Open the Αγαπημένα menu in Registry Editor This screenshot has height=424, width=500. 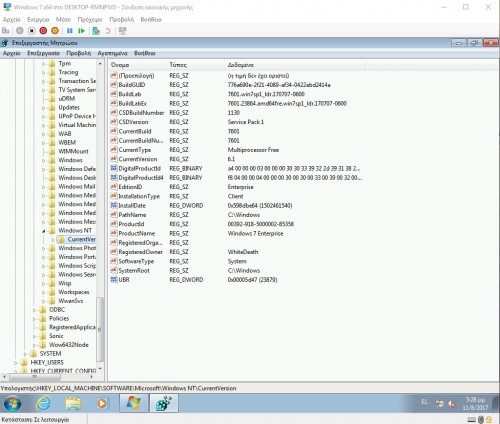click(112, 53)
